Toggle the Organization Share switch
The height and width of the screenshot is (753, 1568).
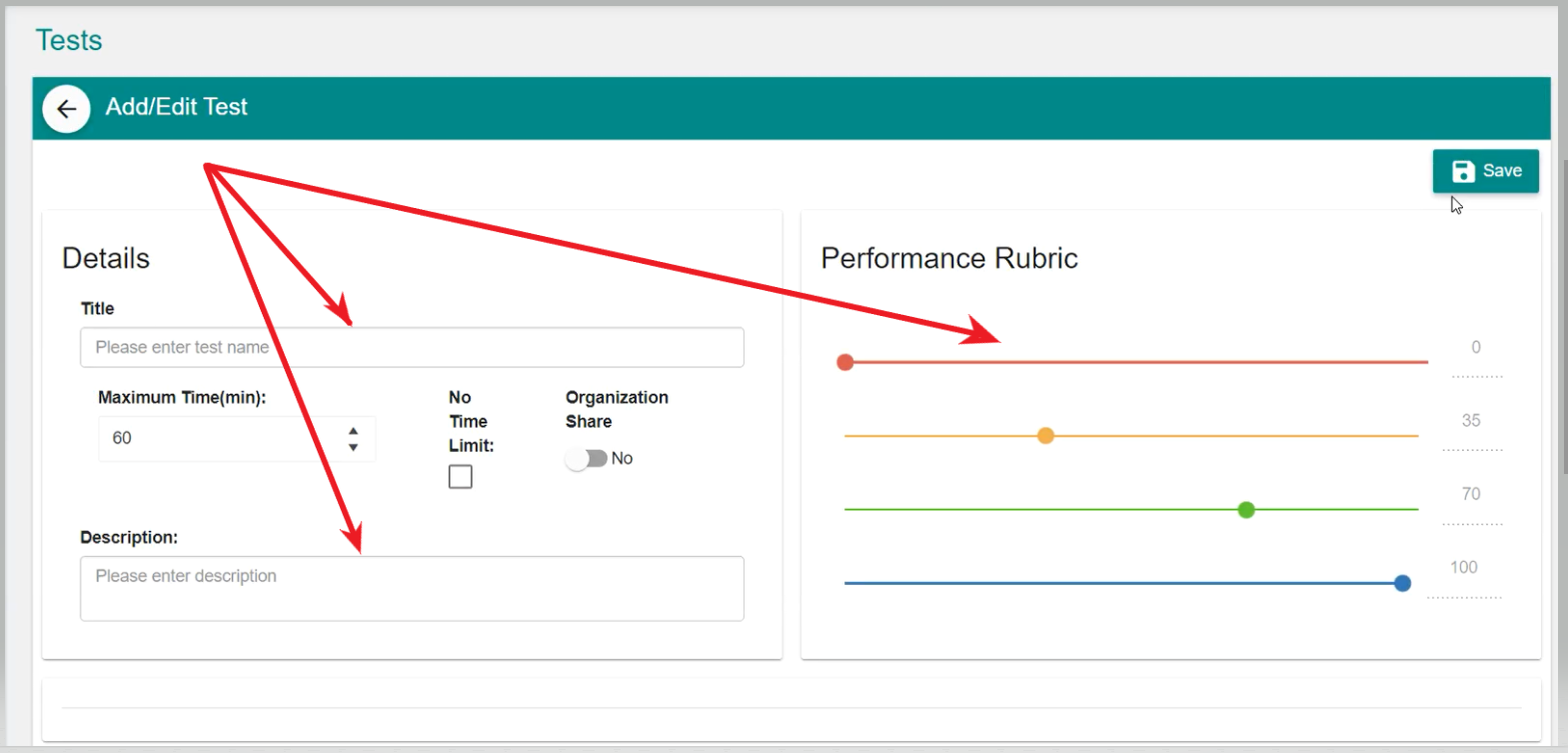(x=587, y=458)
